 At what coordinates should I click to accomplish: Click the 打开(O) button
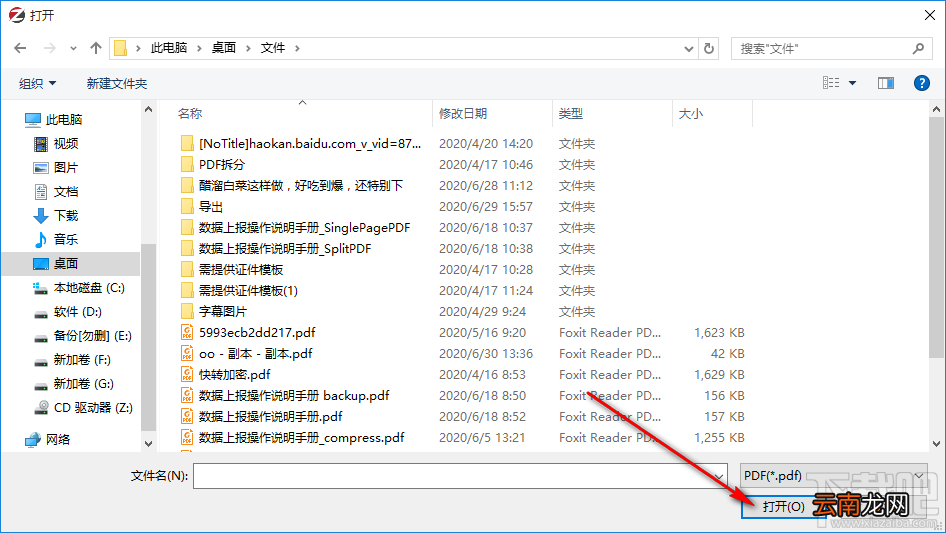783,506
